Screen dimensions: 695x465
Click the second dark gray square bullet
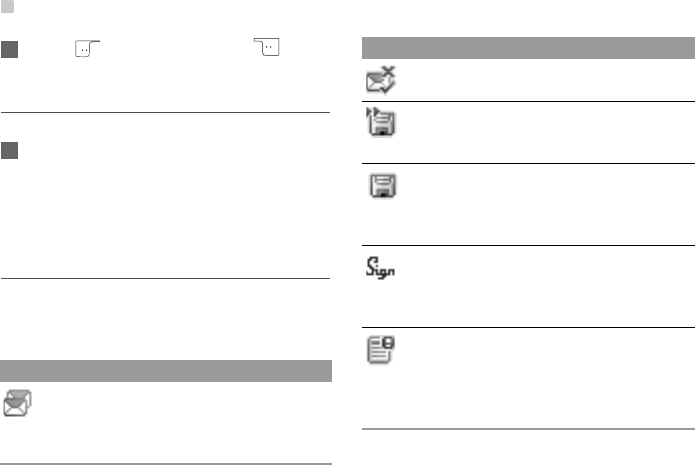click(9, 151)
